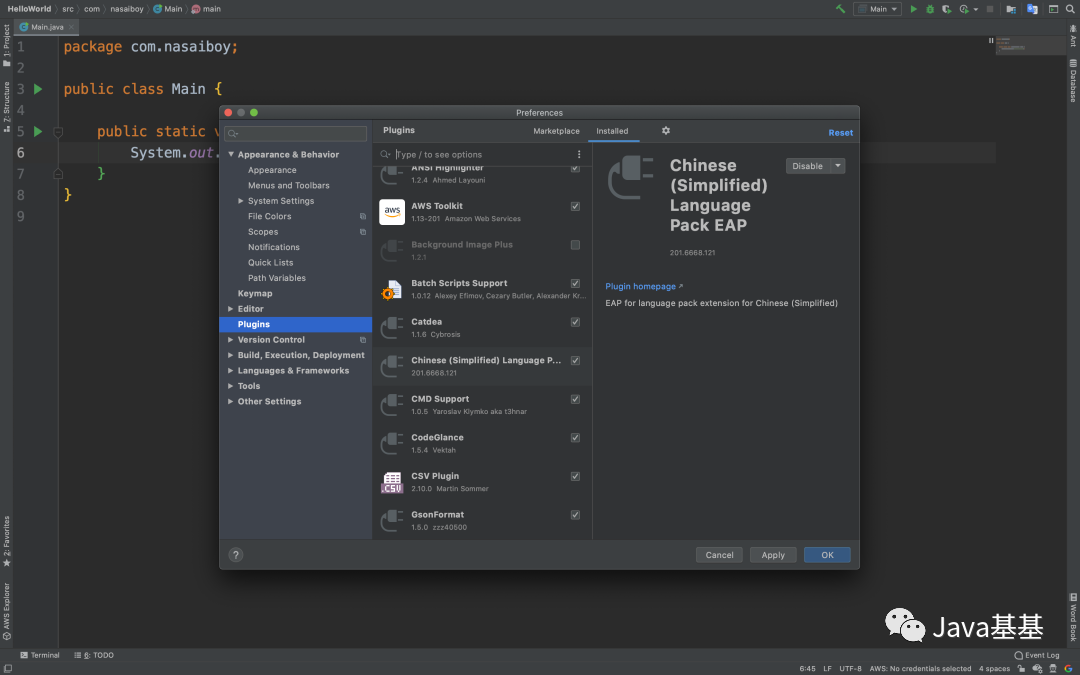Viewport: 1080px width, 675px height.
Task: Click the plugin search options kebab icon
Action: click(579, 154)
